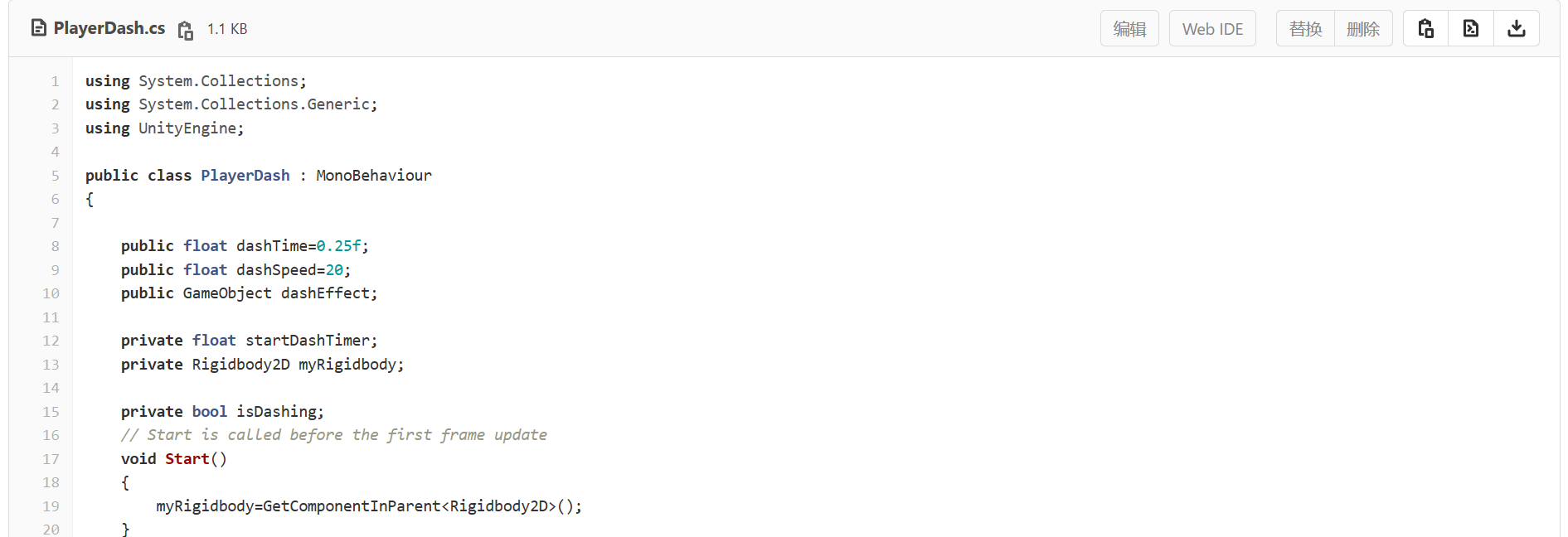Viewport: 1568px width, 537px height.
Task: Download the PlayerDash.cs file
Action: coord(1516,29)
